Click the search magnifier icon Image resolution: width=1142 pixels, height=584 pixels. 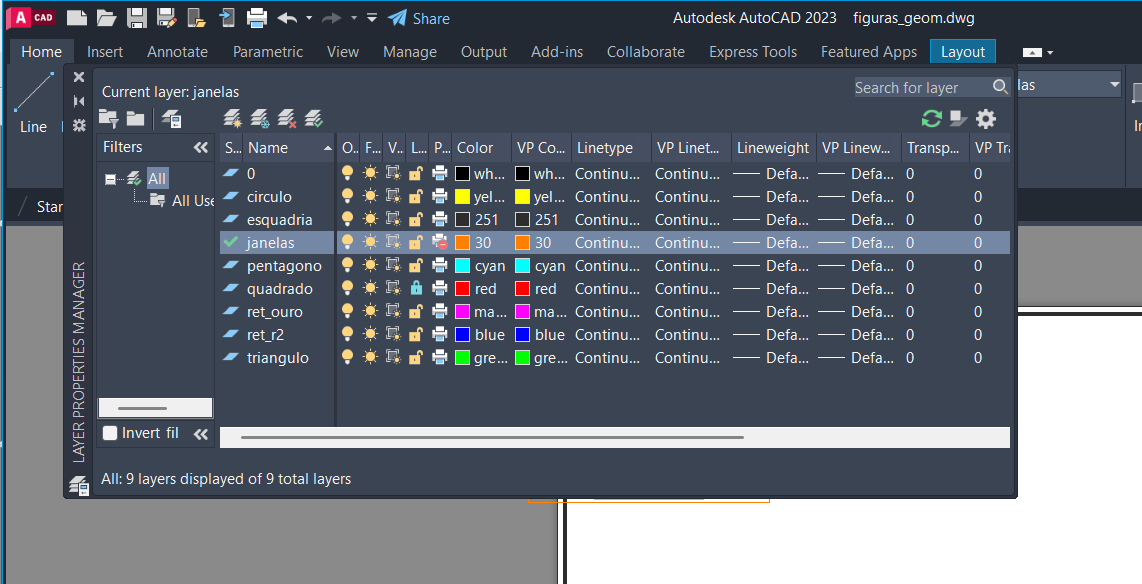tap(1000, 87)
